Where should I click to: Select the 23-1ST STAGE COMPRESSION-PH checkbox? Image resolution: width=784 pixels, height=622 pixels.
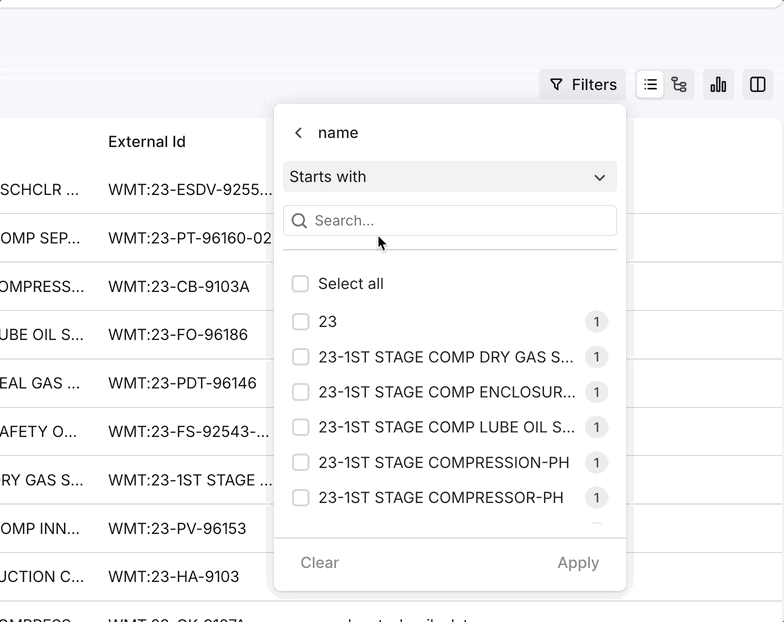pos(300,463)
